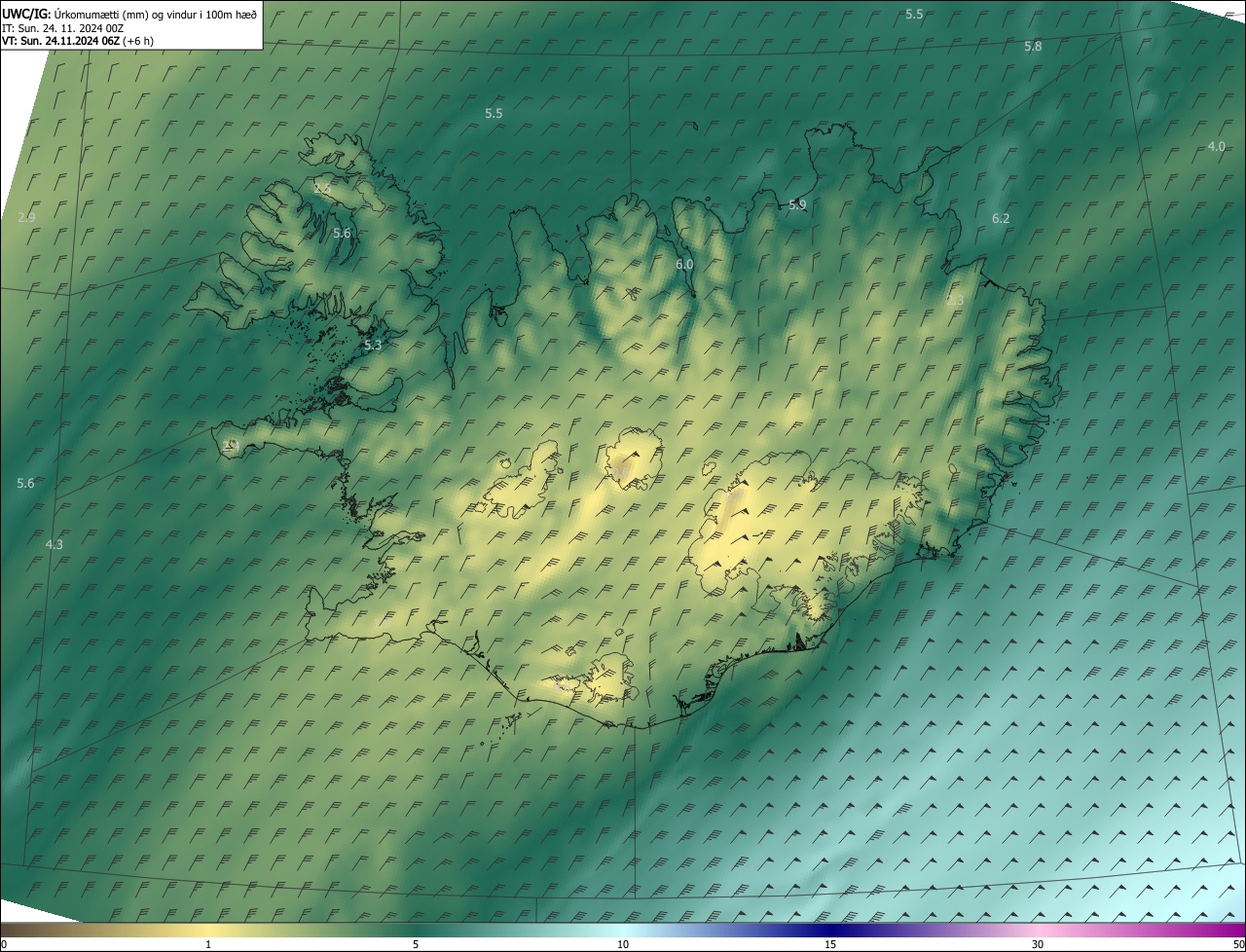This screenshot has width=1246, height=952.
Task: Click the color scale tick label 0
Action: pos(4,945)
